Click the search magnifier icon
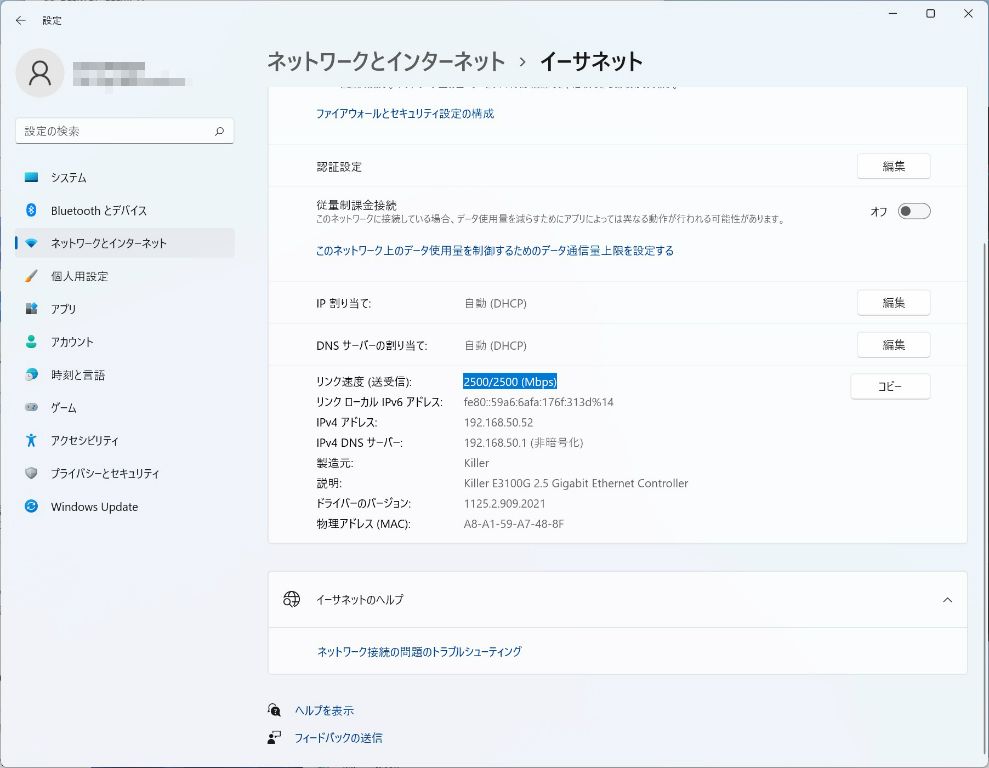 click(x=219, y=131)
